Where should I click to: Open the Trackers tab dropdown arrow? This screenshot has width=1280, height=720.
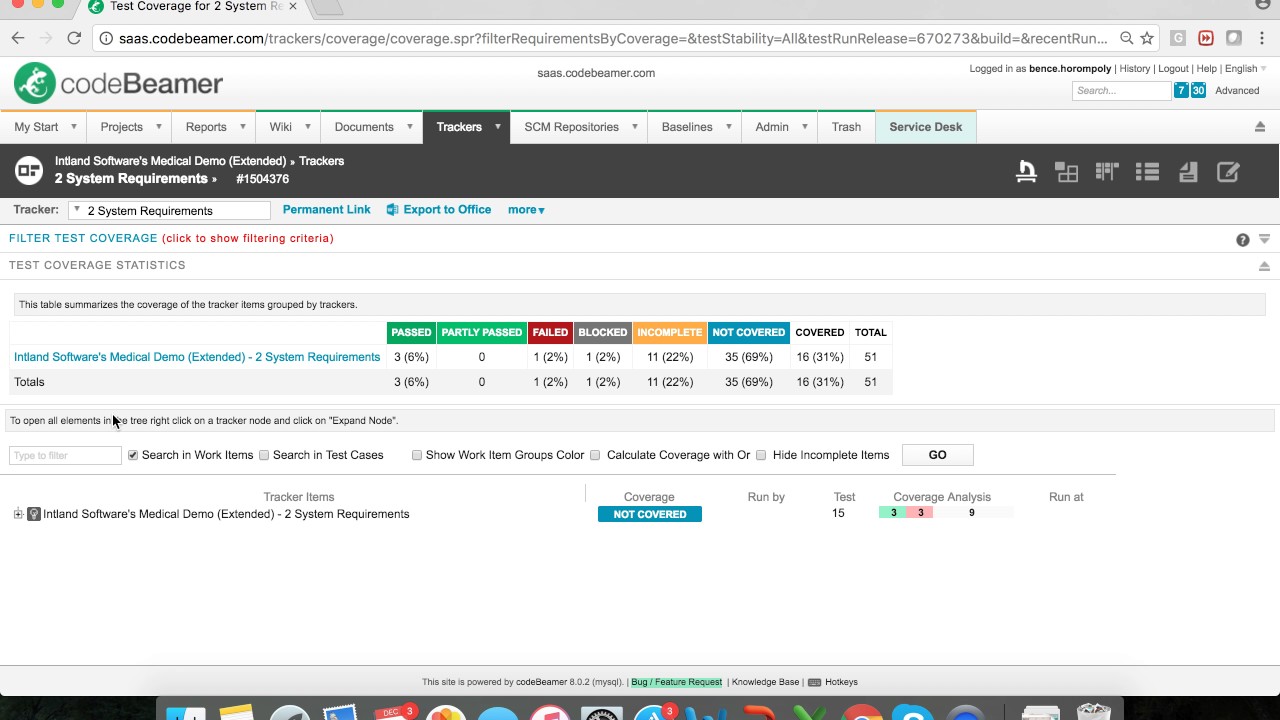click(x=497, y=127)
